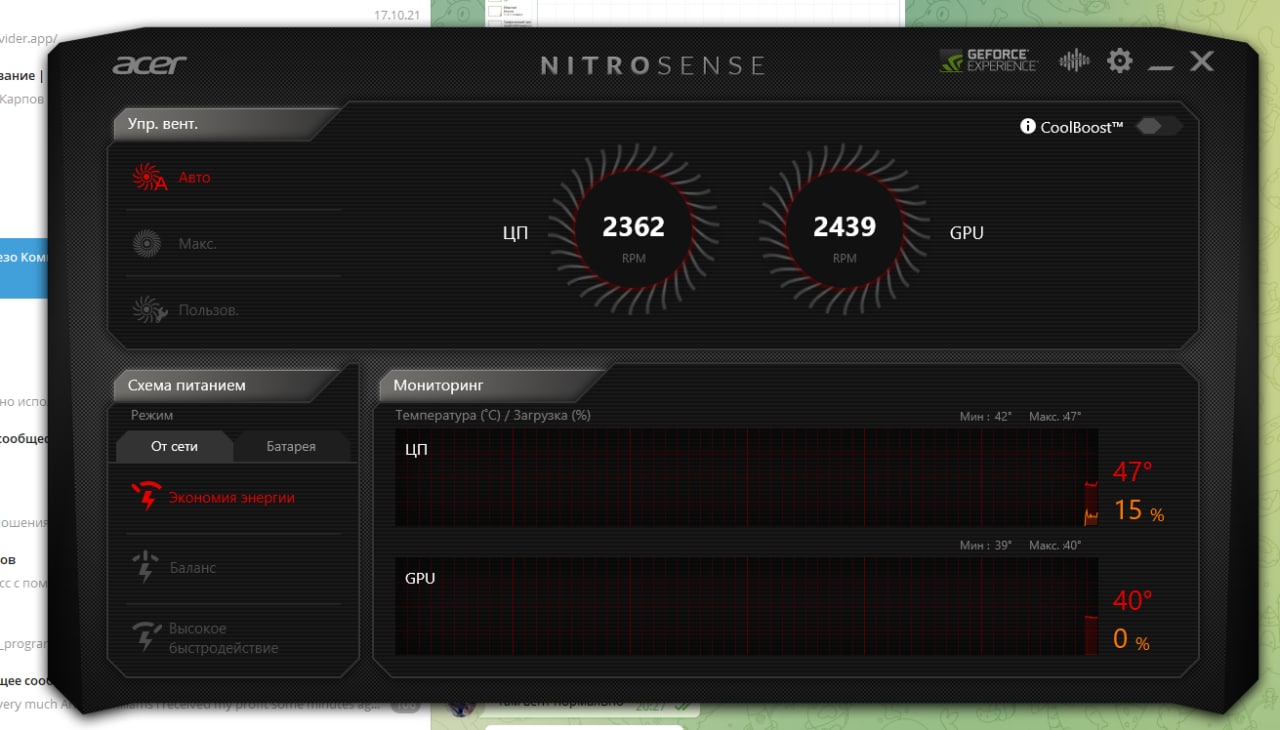
Task: Click the Acer logo
Action: click(x=149, y=65)
